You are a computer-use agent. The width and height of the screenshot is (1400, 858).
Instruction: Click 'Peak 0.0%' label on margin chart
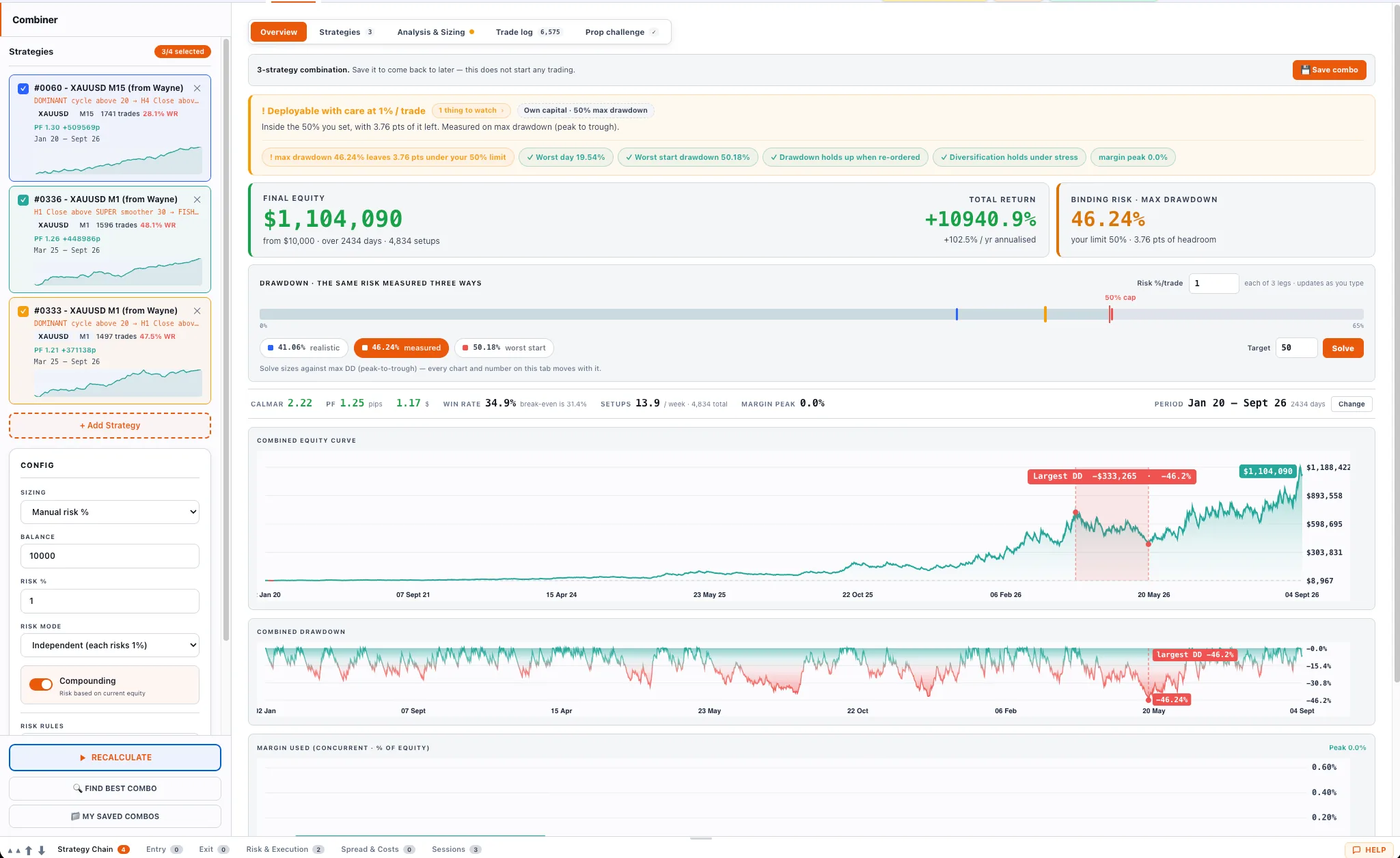point(1347,748)
